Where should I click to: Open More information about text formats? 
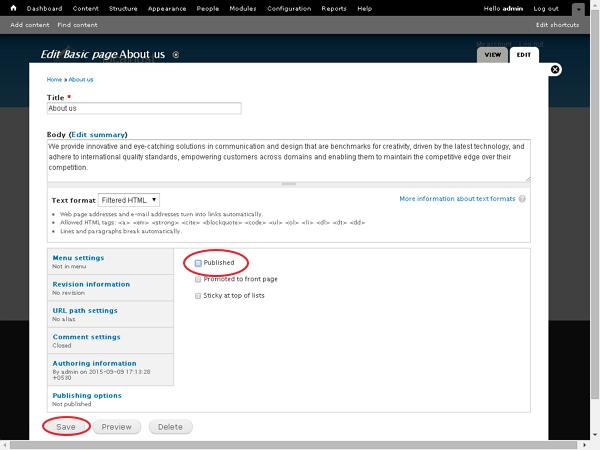click(x=457, y=199)
